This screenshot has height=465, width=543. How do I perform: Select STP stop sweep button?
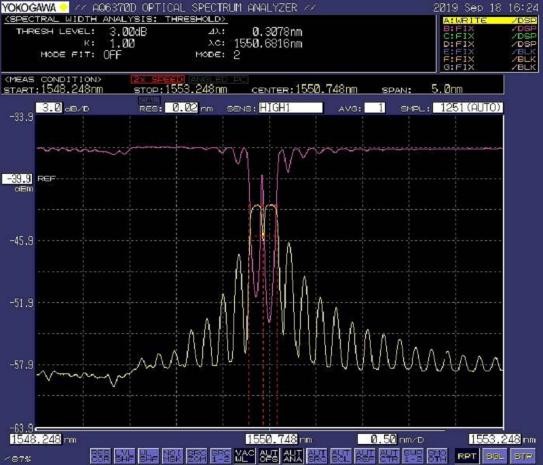pos(522,456)
